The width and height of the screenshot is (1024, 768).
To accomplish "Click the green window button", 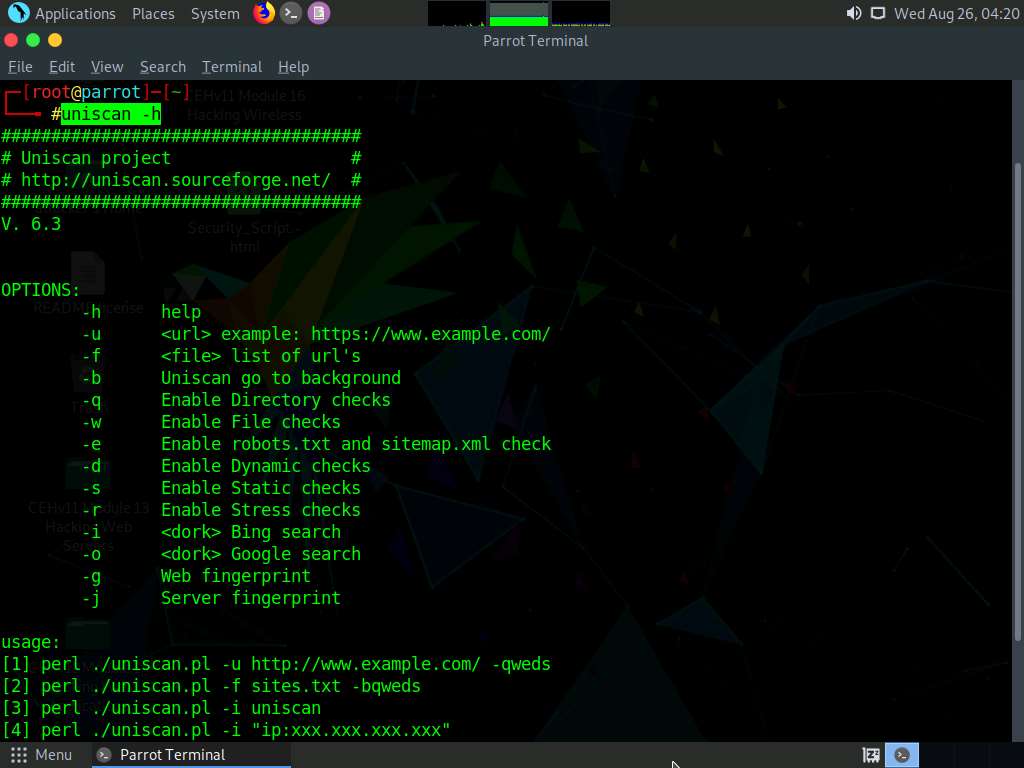I will 33,40.
